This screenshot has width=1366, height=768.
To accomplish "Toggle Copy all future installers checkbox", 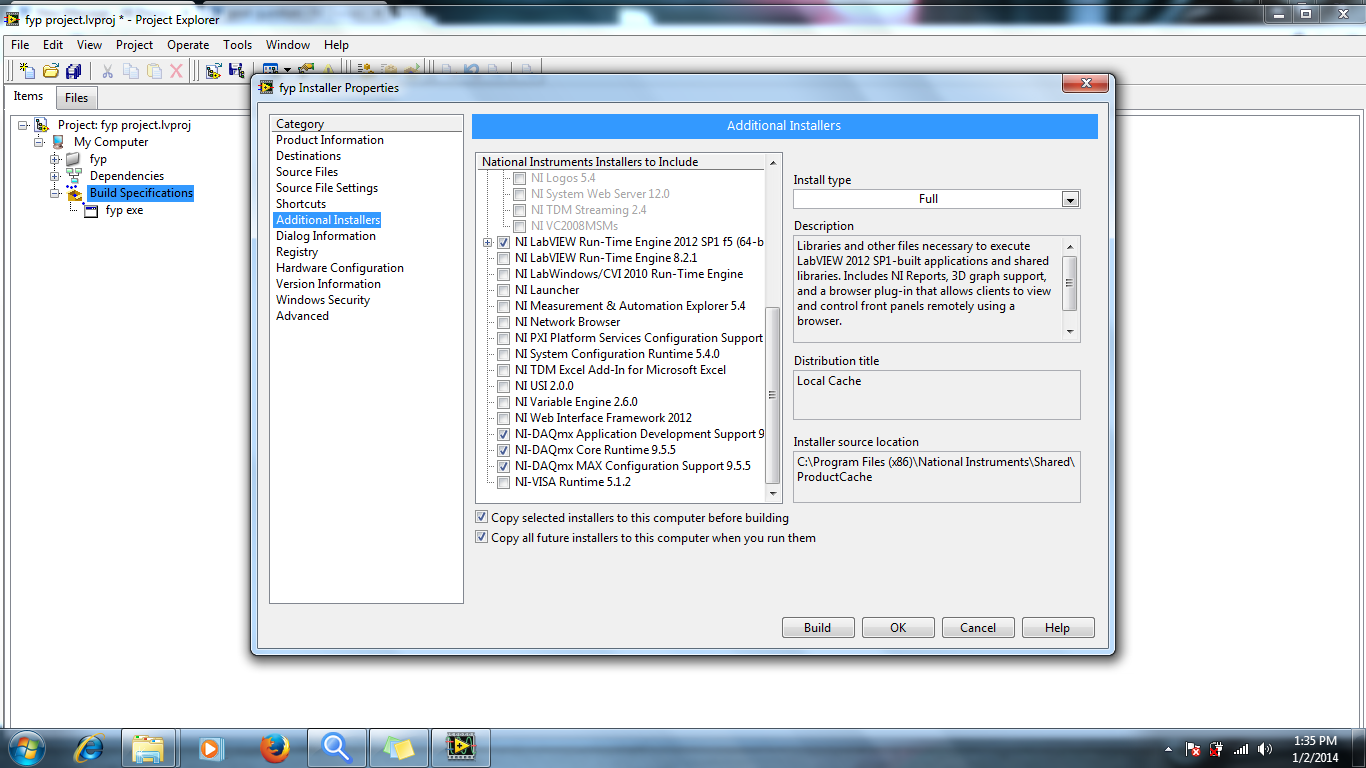I will 482,538.
